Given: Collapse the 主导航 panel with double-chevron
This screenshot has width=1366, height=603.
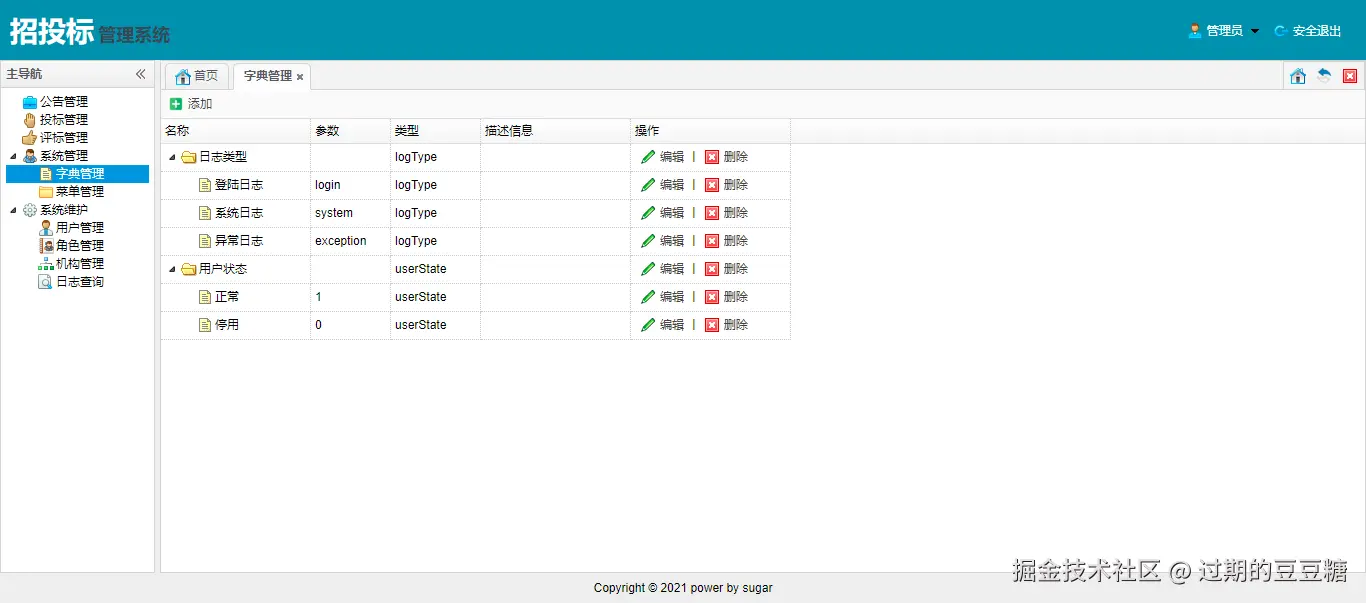Looking at the screenshot, I should [141, 74].
